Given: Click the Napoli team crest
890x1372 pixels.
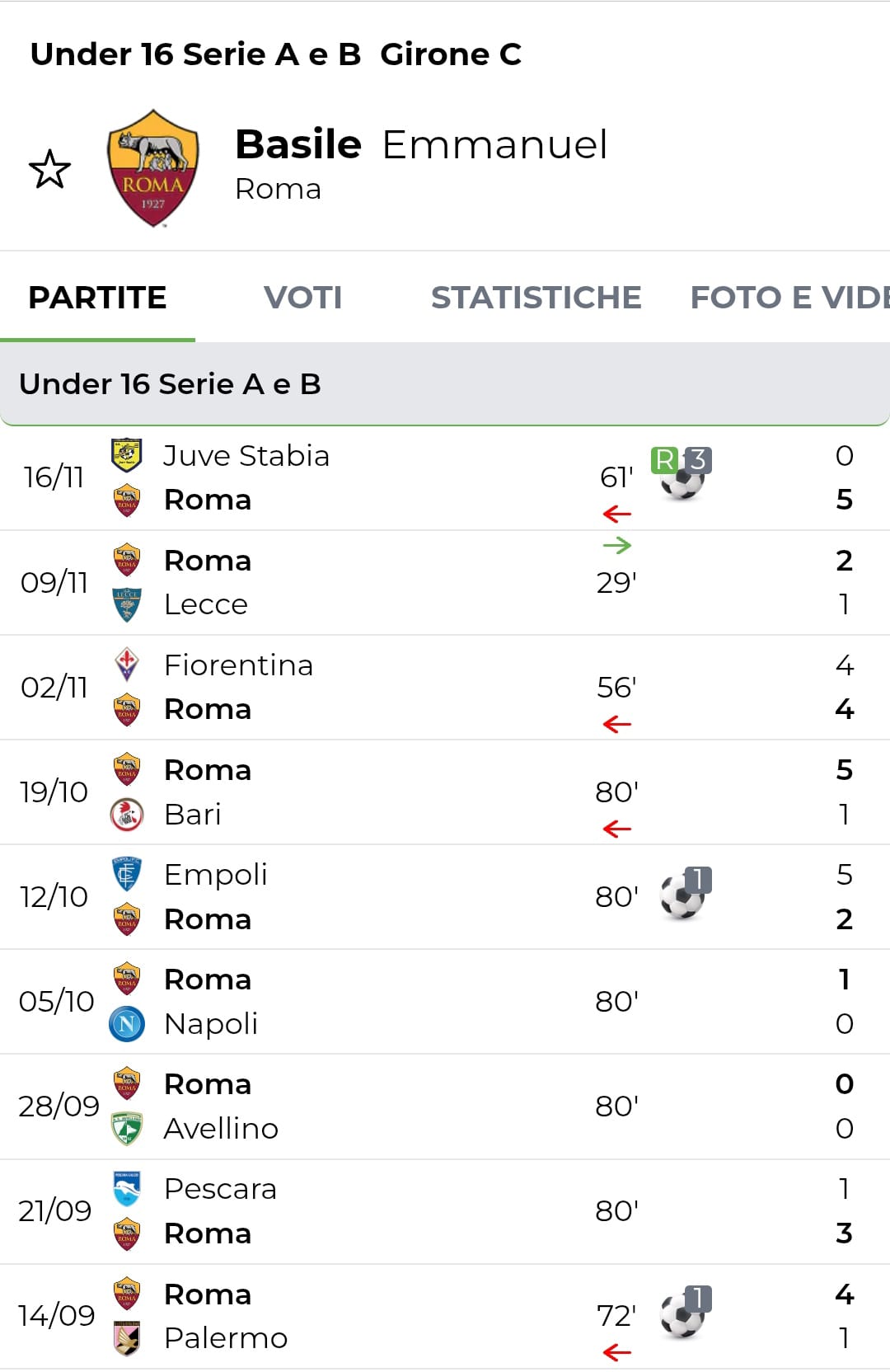Looking at the screenshot, I should [x=127, y=1023].
